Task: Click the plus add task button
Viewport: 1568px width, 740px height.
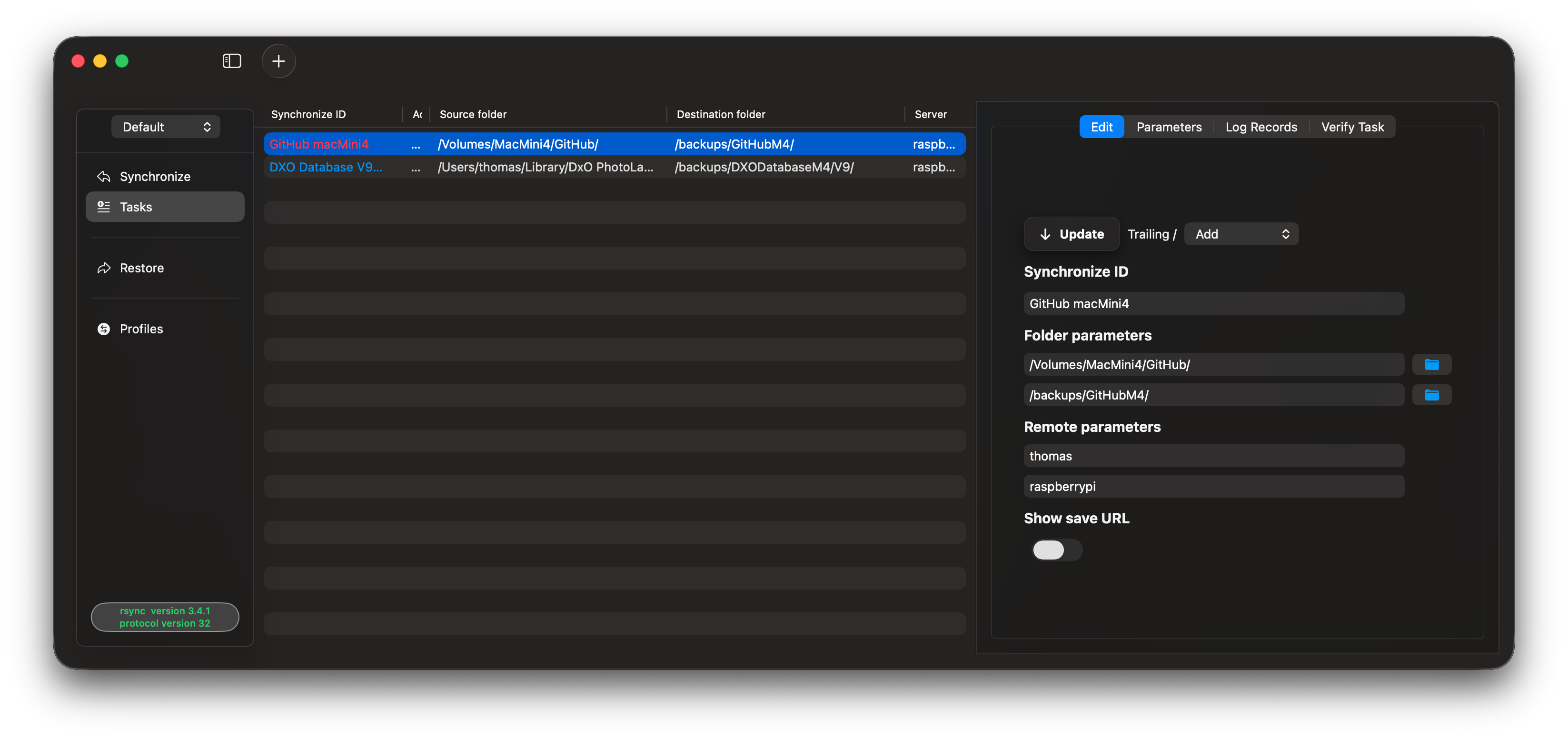Action: [279, 61]
